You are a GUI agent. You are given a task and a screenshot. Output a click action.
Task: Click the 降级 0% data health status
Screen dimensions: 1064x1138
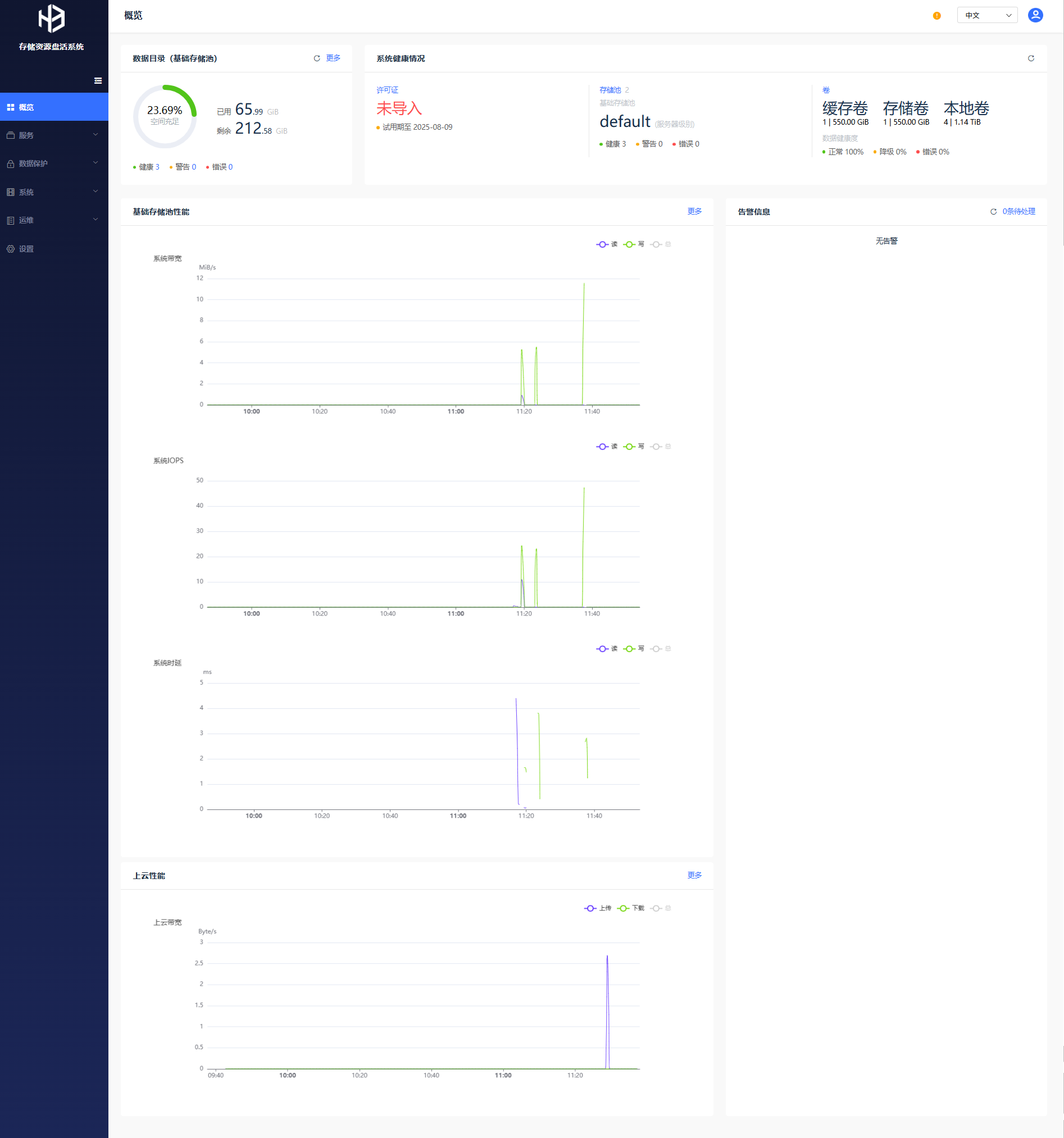[890, 152]
